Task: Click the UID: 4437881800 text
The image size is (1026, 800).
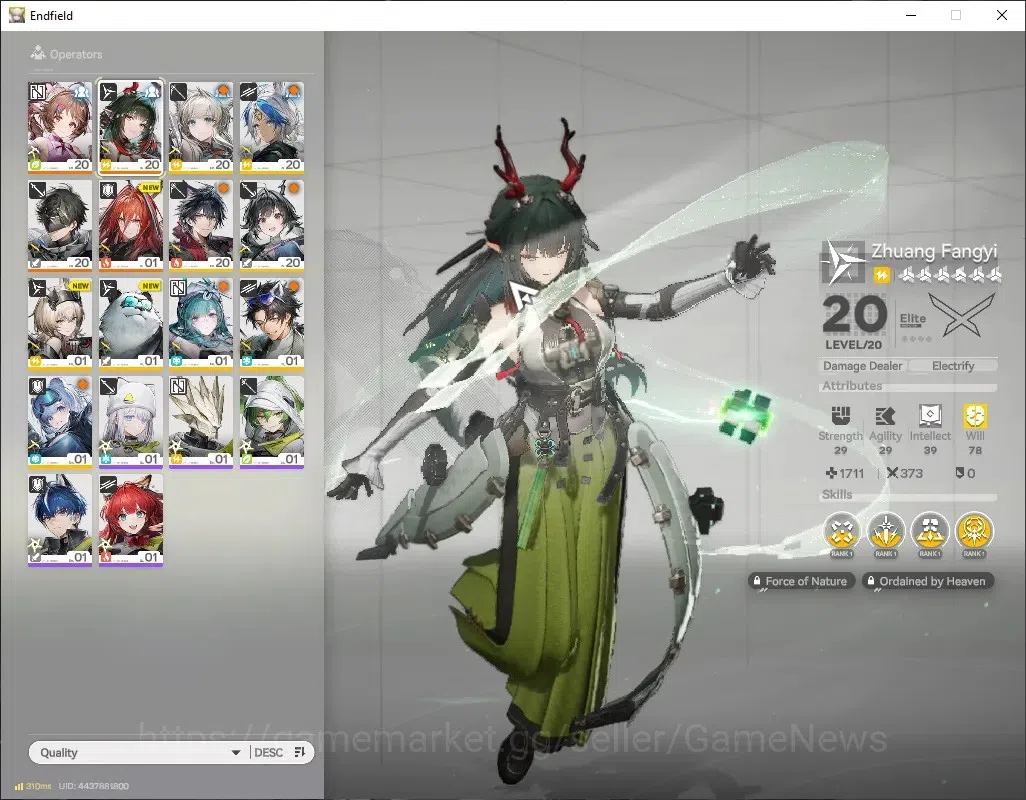Action: tap(94, 786)
